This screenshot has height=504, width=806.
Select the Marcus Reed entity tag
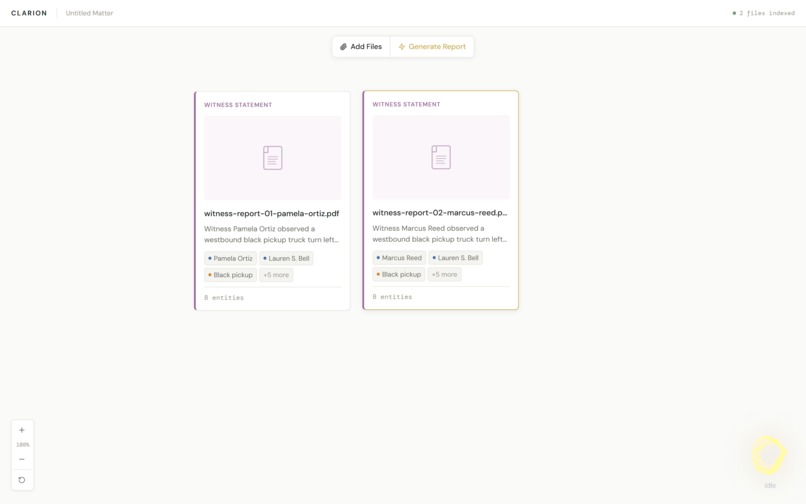pos(399,258)
